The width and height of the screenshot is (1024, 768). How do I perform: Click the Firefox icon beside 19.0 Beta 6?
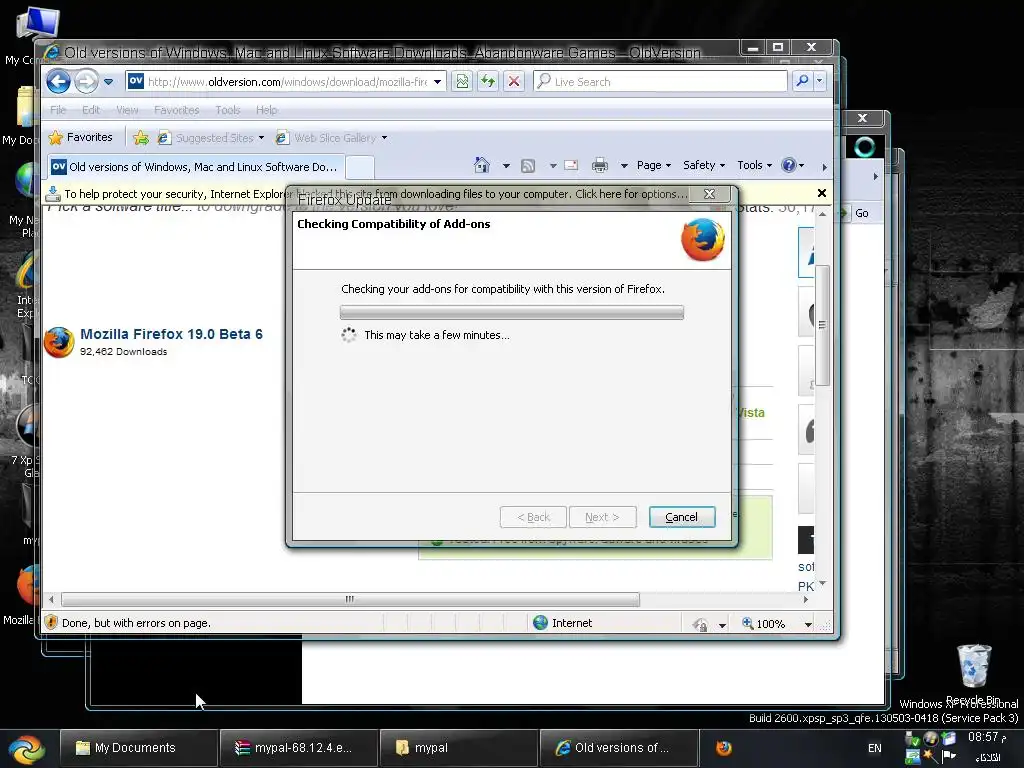click(59, 342)
